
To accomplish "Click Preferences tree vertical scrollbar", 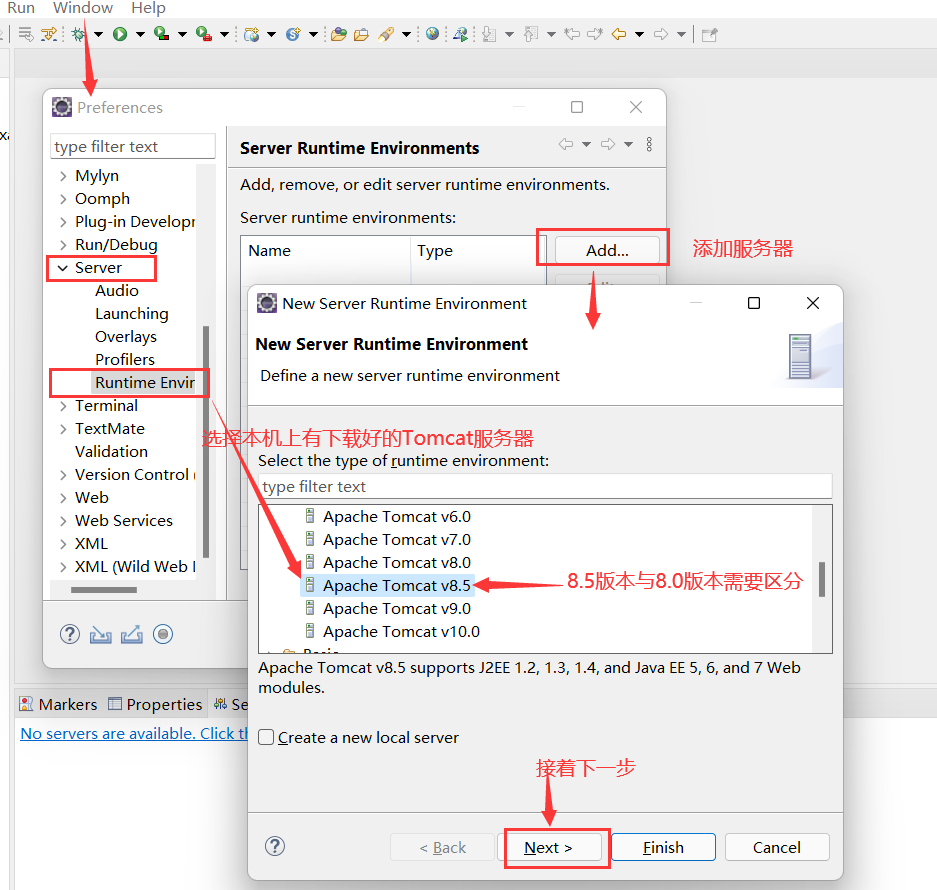I will 206,442.
